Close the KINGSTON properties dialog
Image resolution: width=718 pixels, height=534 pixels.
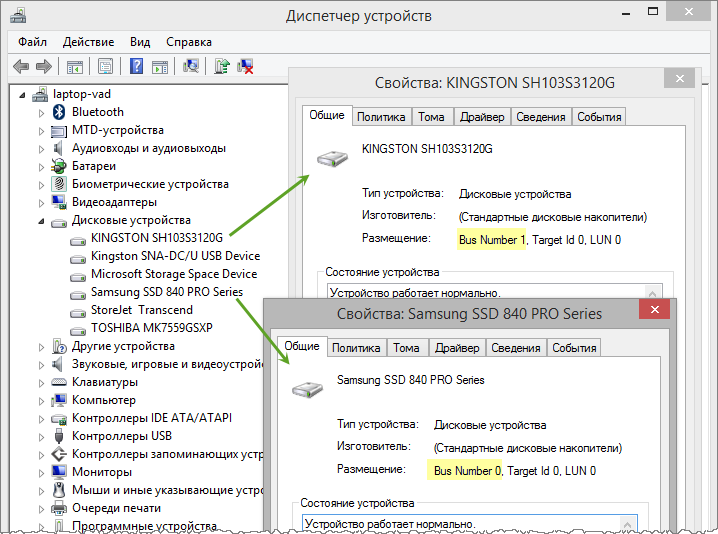tap(680, 79)
